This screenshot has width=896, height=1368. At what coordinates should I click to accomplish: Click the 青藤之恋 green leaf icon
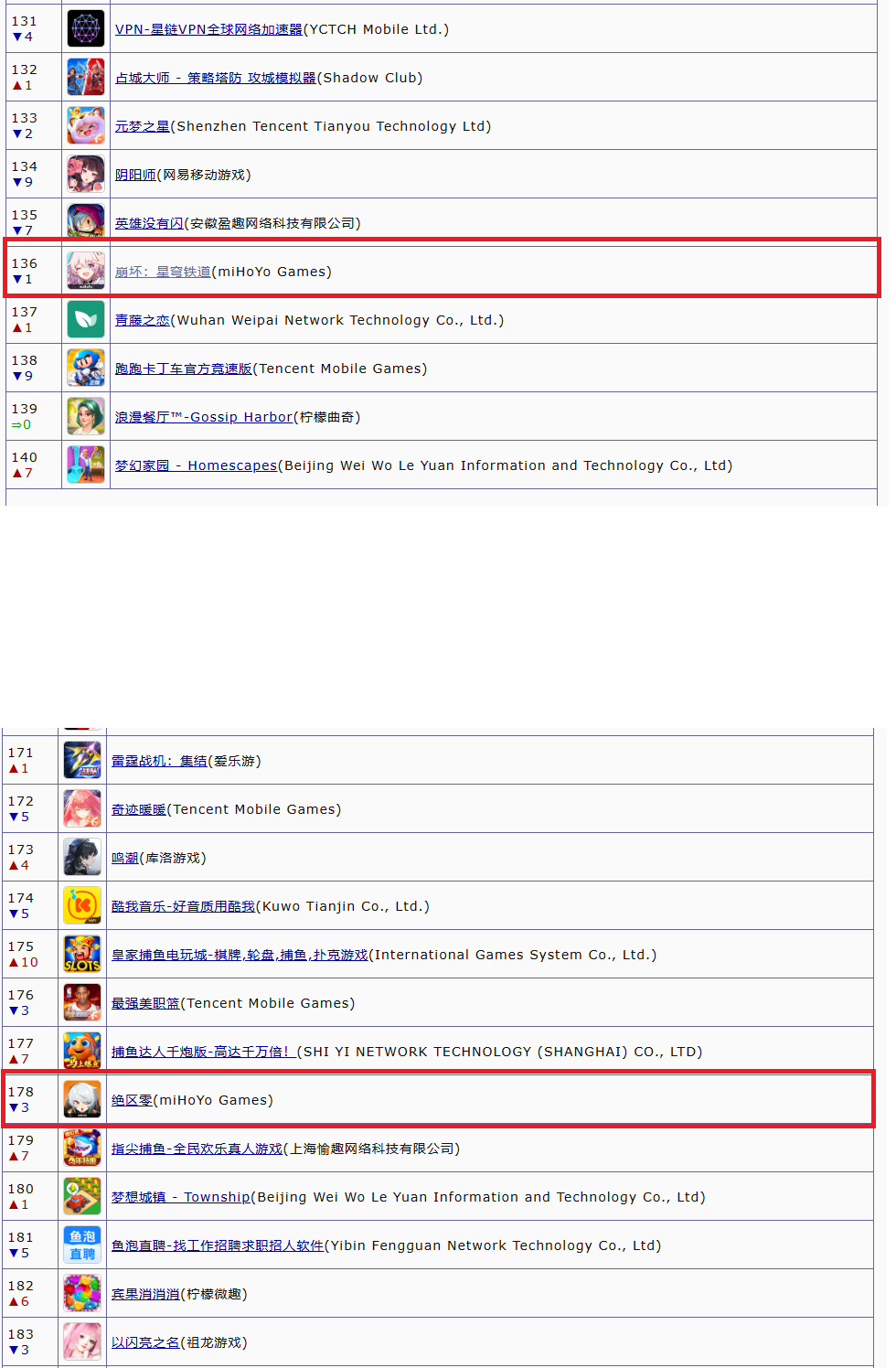[86, 320]
